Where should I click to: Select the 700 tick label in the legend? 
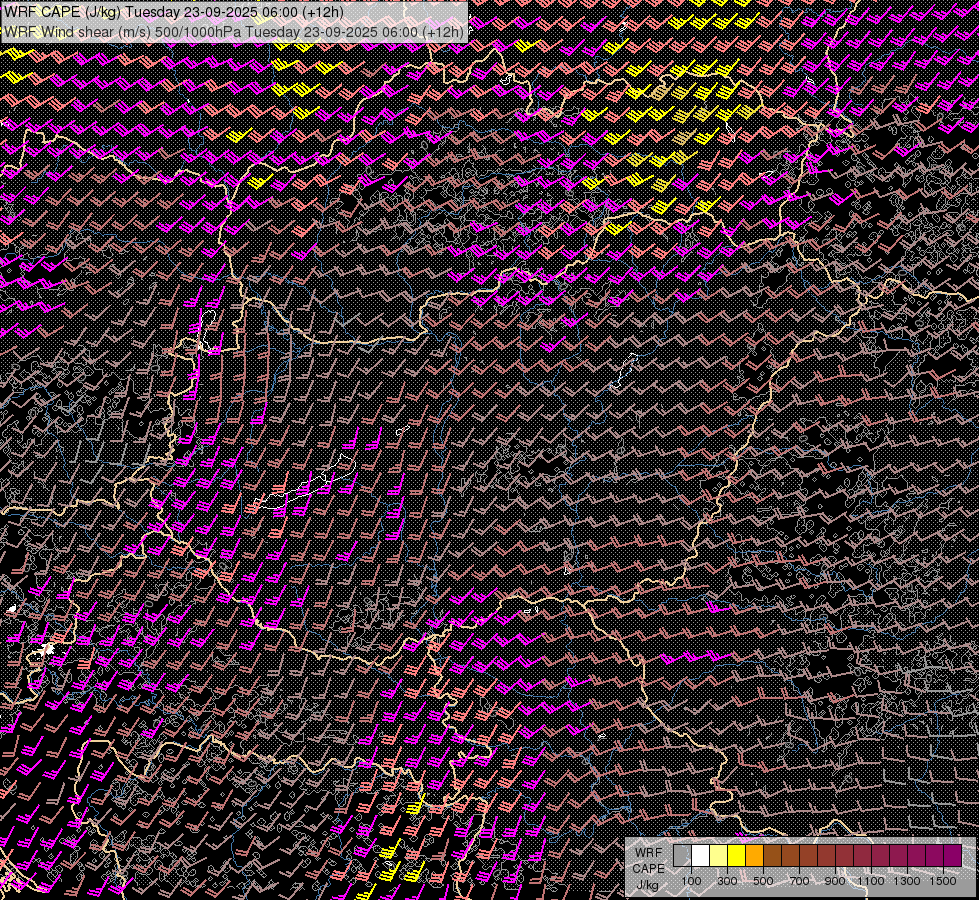point(799,881)
